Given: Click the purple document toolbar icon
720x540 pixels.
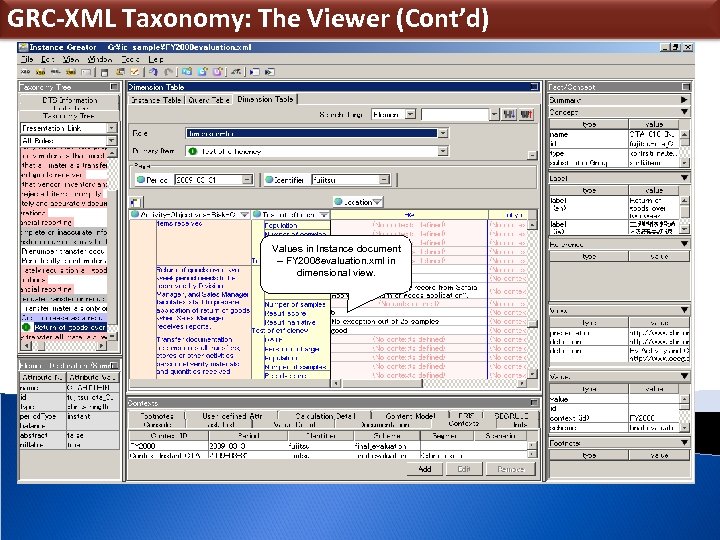Looking at the screenshot, I should (217, 72).
